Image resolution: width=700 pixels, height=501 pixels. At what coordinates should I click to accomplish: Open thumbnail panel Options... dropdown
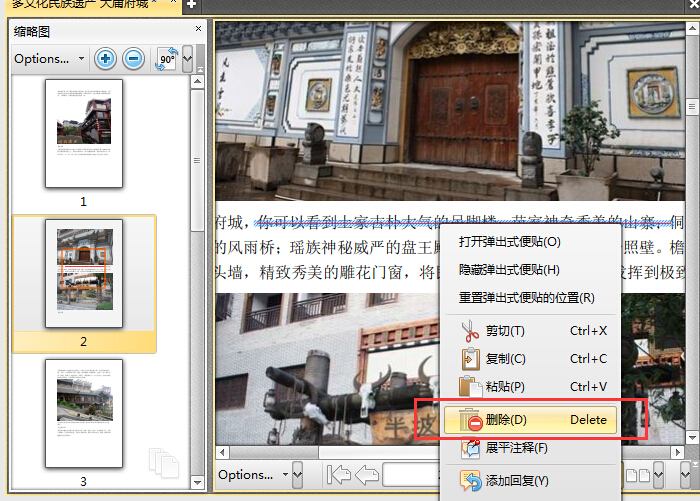(x=49, y=58)
